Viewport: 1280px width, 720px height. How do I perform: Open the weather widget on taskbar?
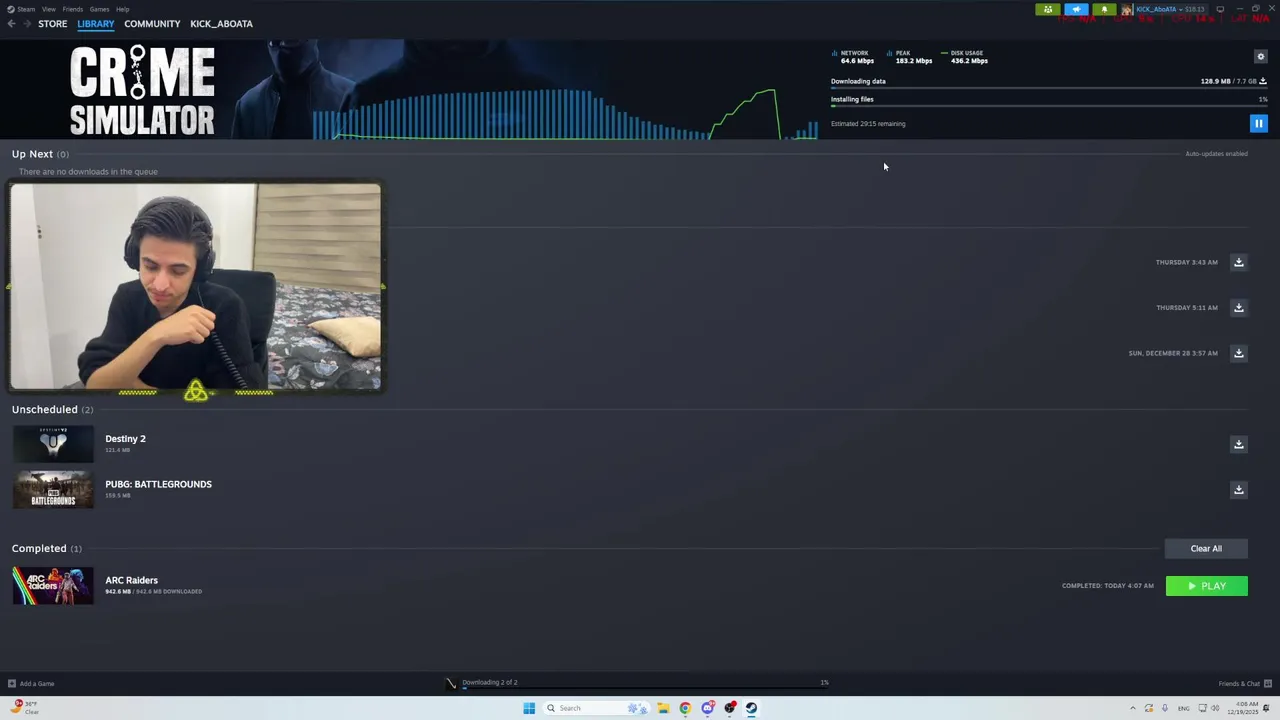(26, 707)
